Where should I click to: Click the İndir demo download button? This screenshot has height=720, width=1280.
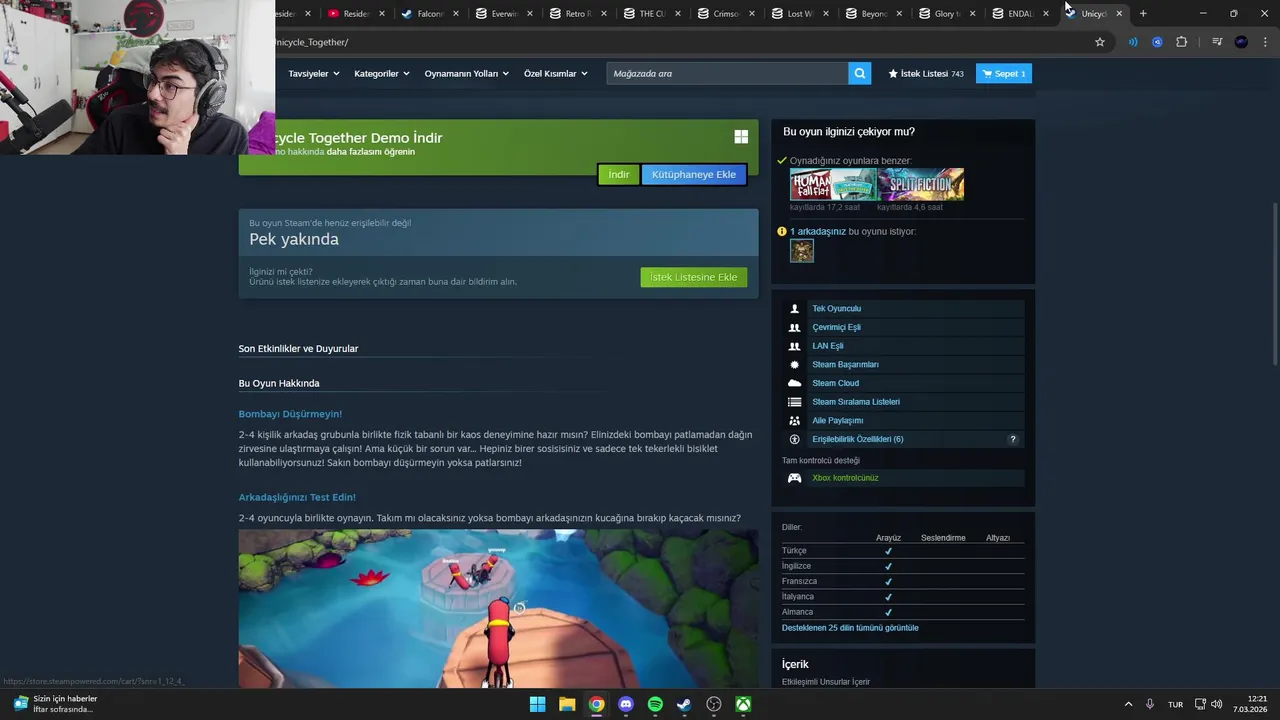619,175
